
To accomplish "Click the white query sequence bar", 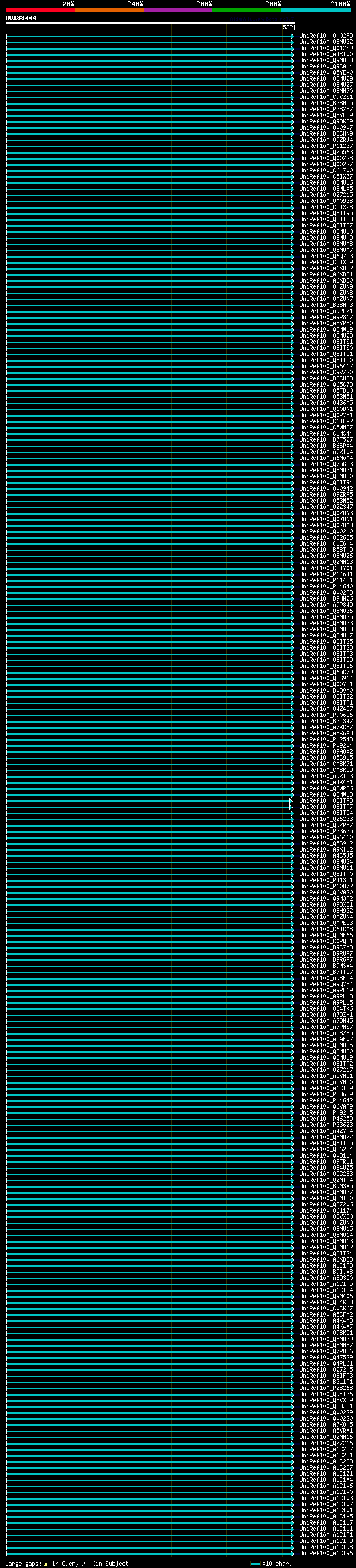I will 150,23.
